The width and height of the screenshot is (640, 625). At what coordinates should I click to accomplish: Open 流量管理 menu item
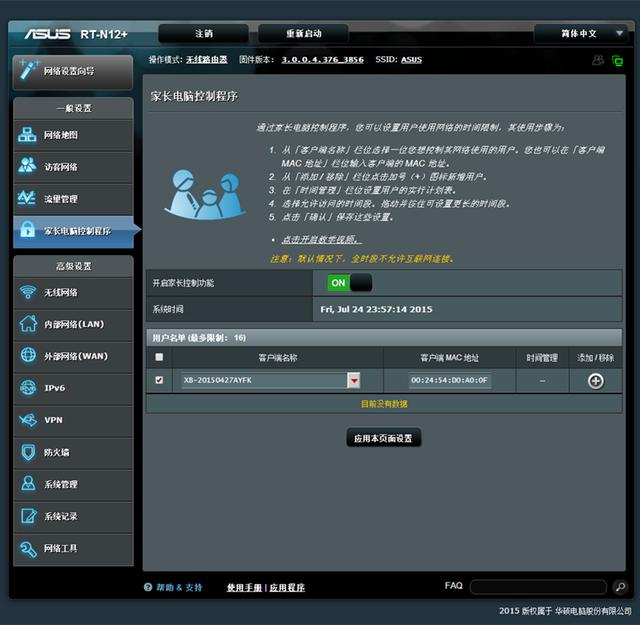[73, 199]
